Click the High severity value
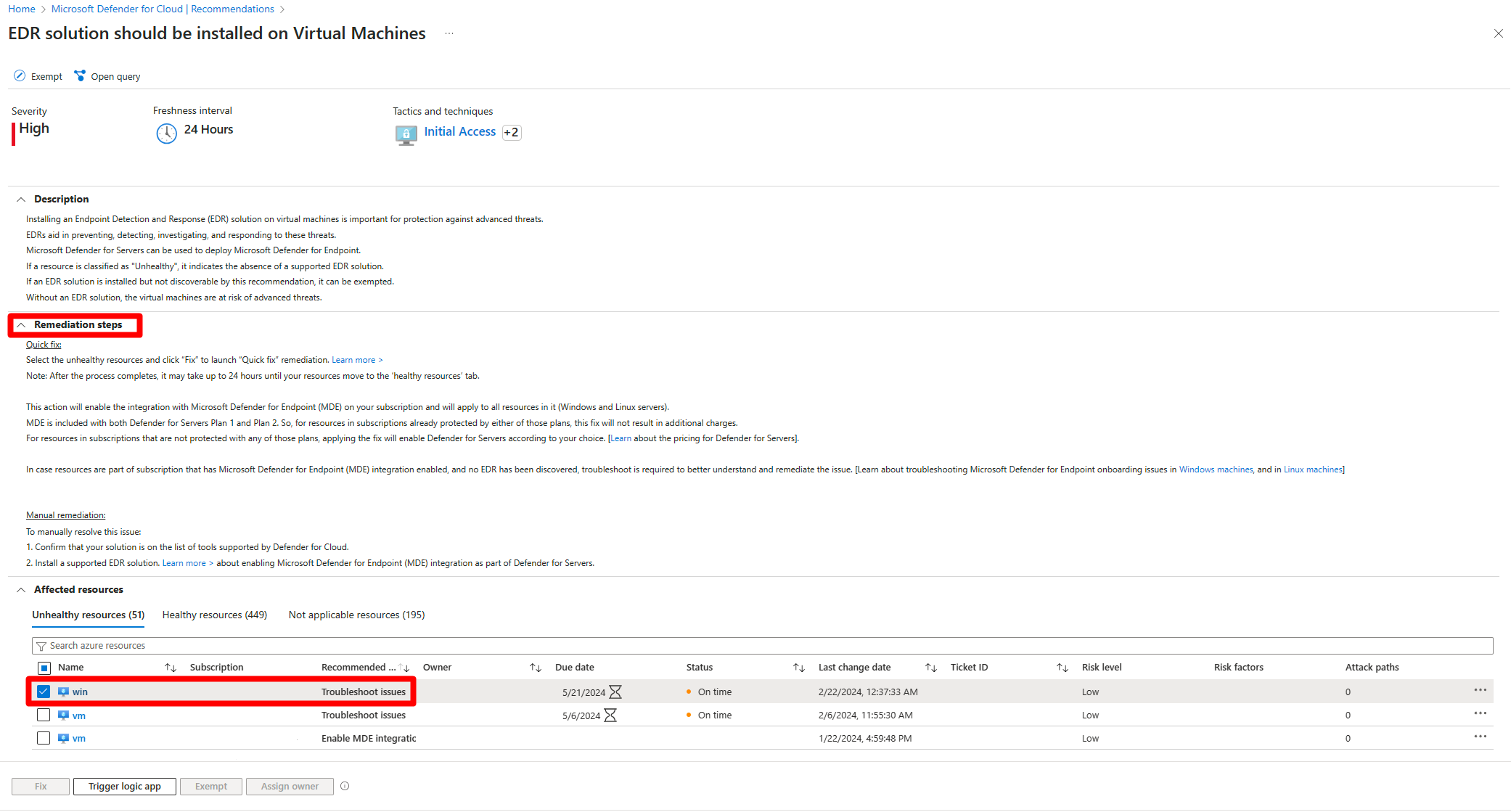Viewport: 1511px width, 812px height. 34,128
